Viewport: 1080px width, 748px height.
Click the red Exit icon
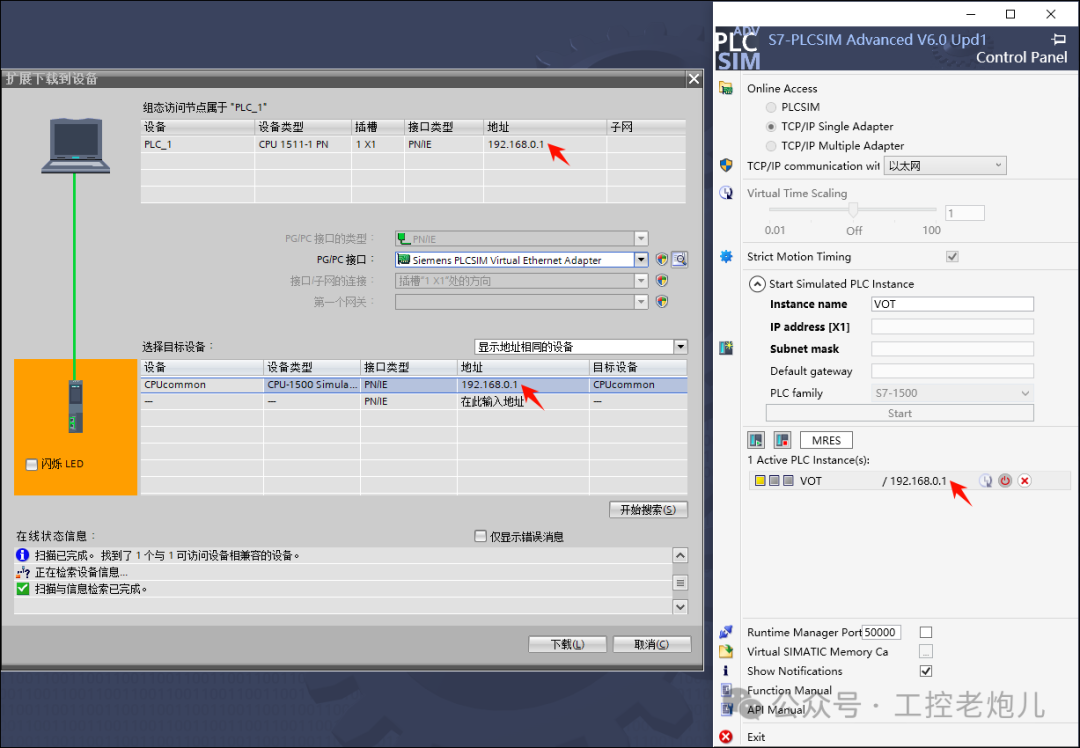[x=726, y=736]
